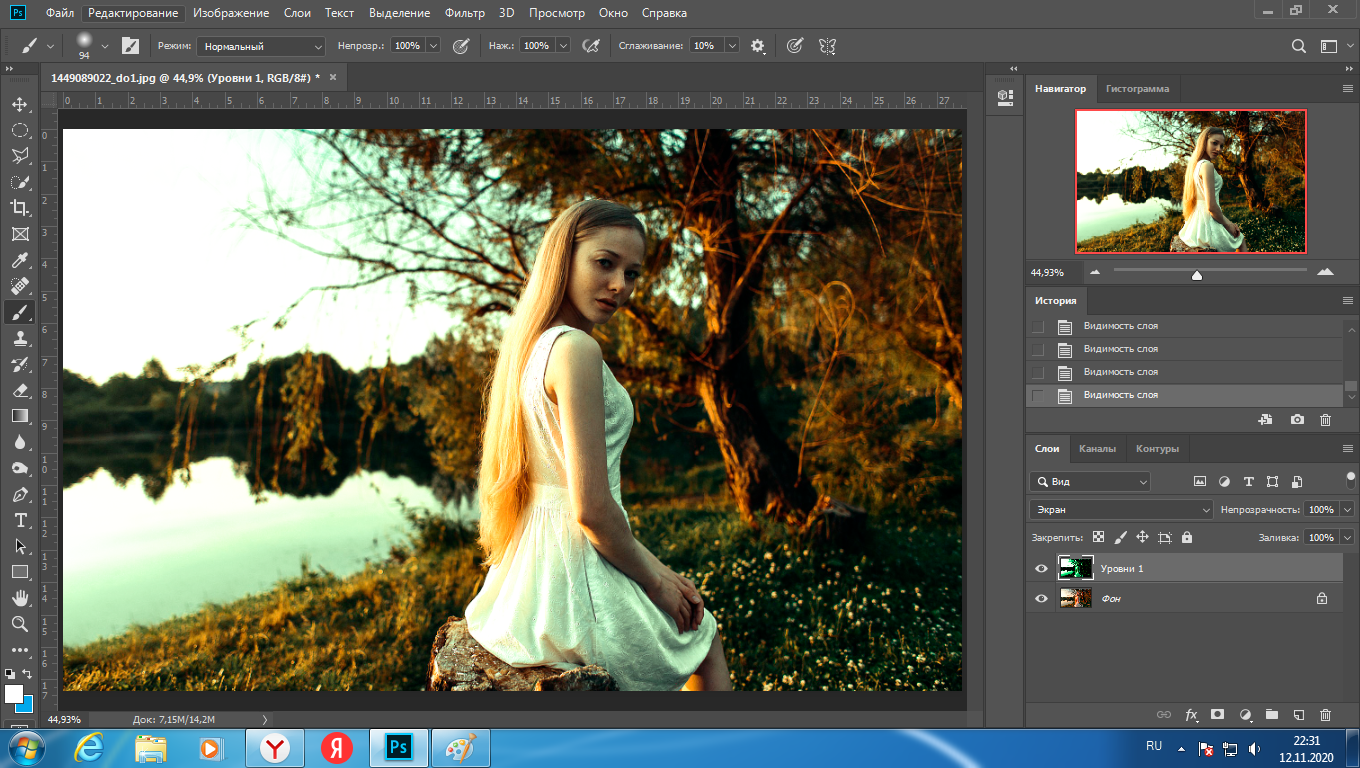Open the Фильтр menu

pos(465,13)
